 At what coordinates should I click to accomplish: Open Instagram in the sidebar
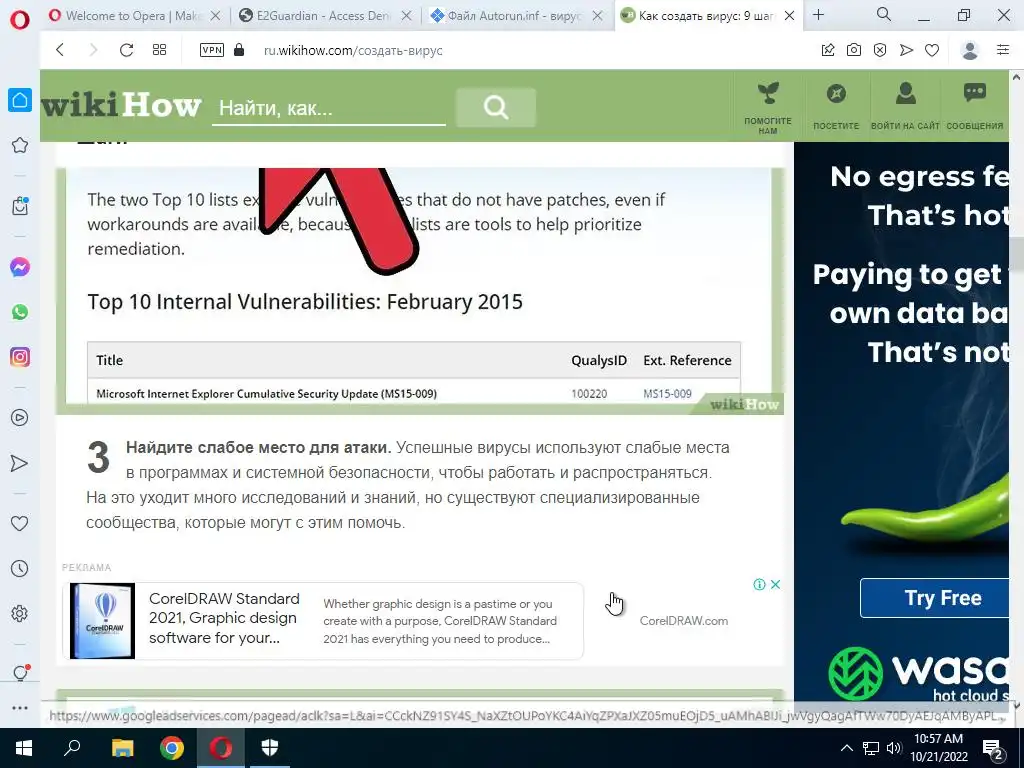click(20, 357)
